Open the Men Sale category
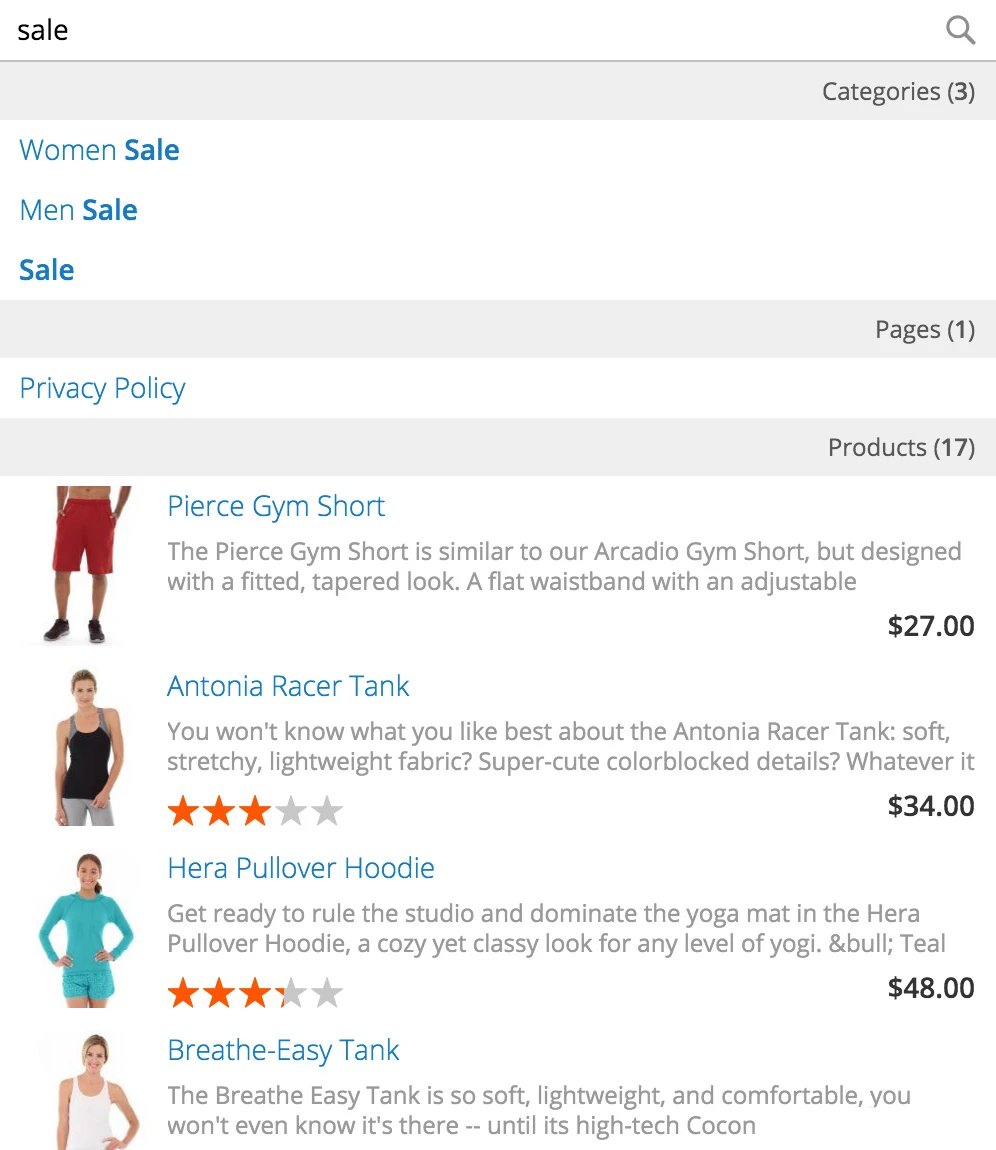996x1150 pixels. click(x=78, y=210)
